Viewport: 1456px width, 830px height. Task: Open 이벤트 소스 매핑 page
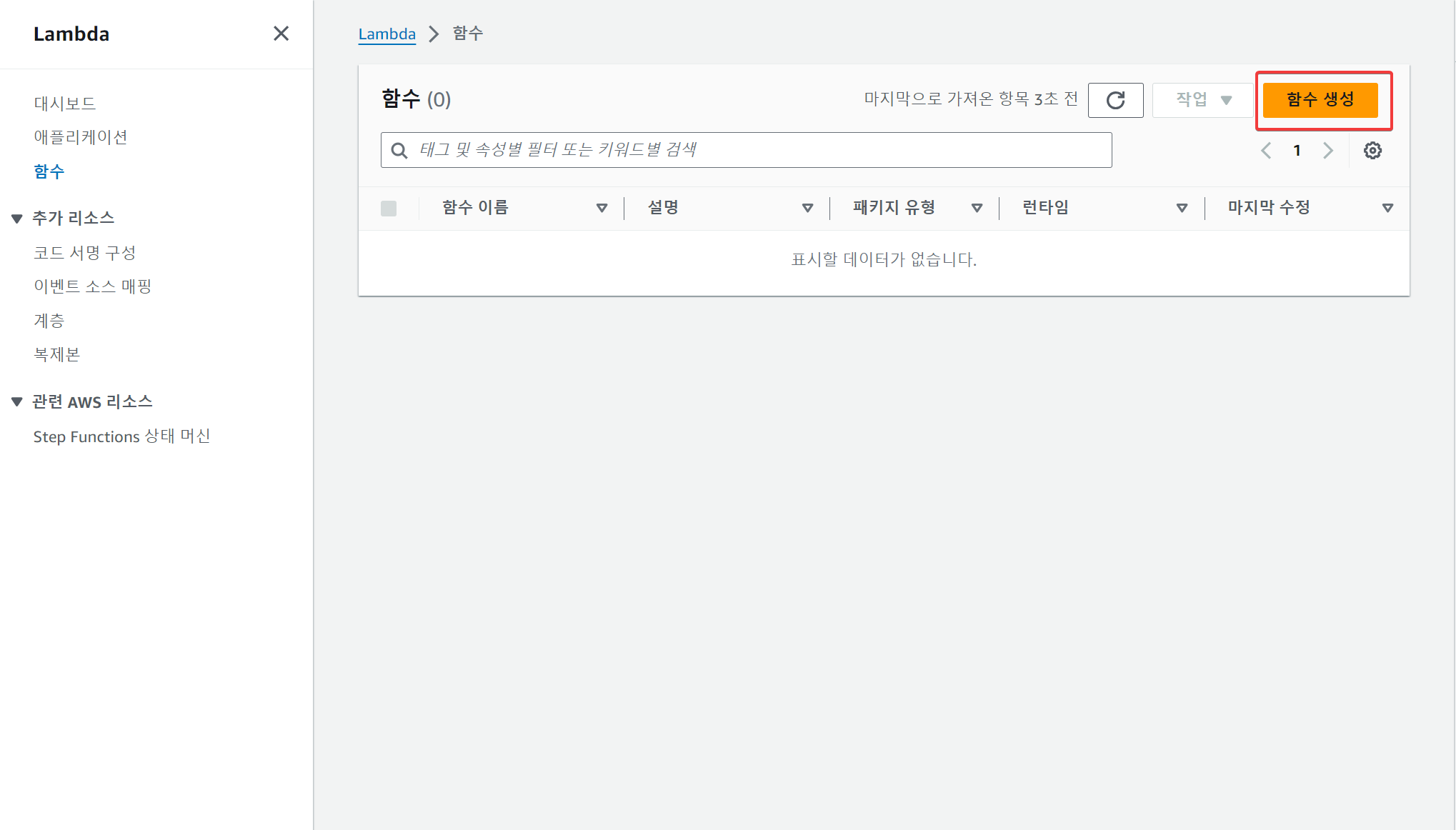(93, 286)
